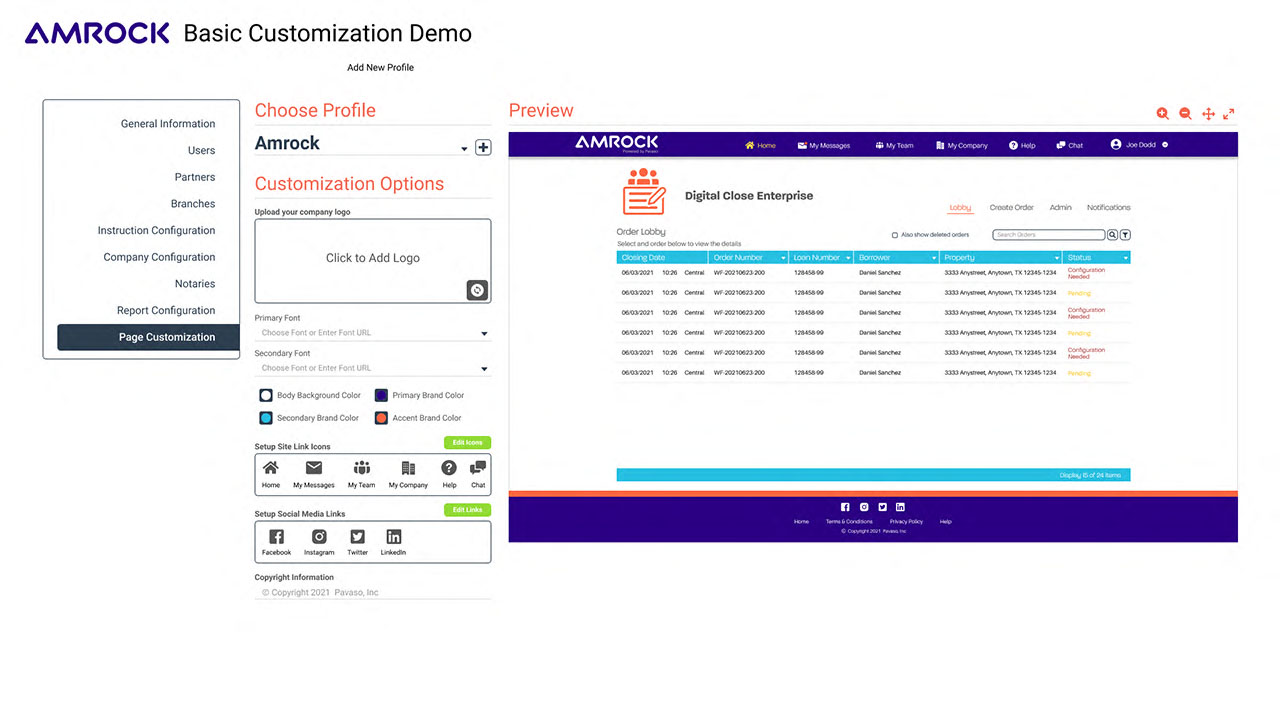Click the LinkedIn icon in social media setup
This screenshot has width=1280, height=720.
tap(393, 537)
